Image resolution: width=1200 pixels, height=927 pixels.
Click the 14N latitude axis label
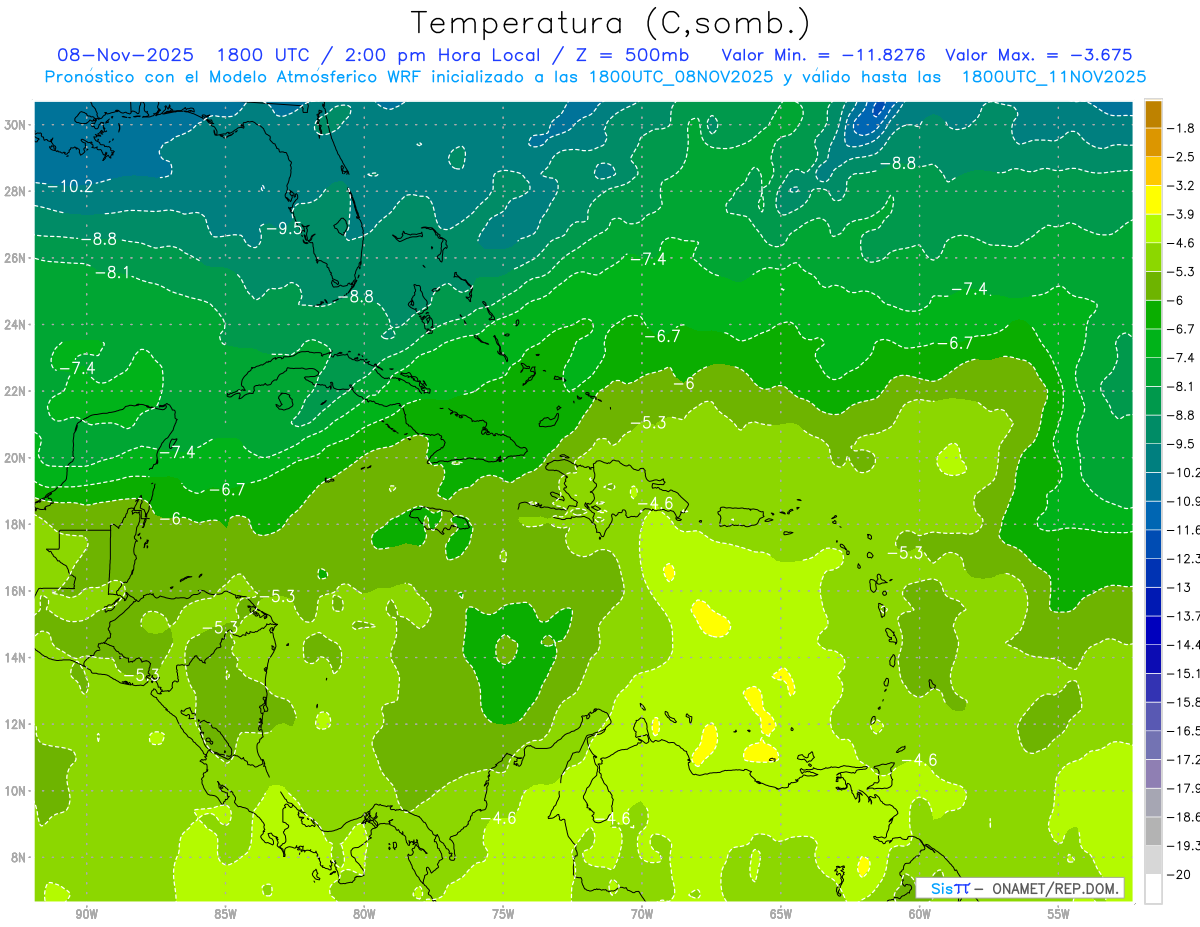coord(17,658)
